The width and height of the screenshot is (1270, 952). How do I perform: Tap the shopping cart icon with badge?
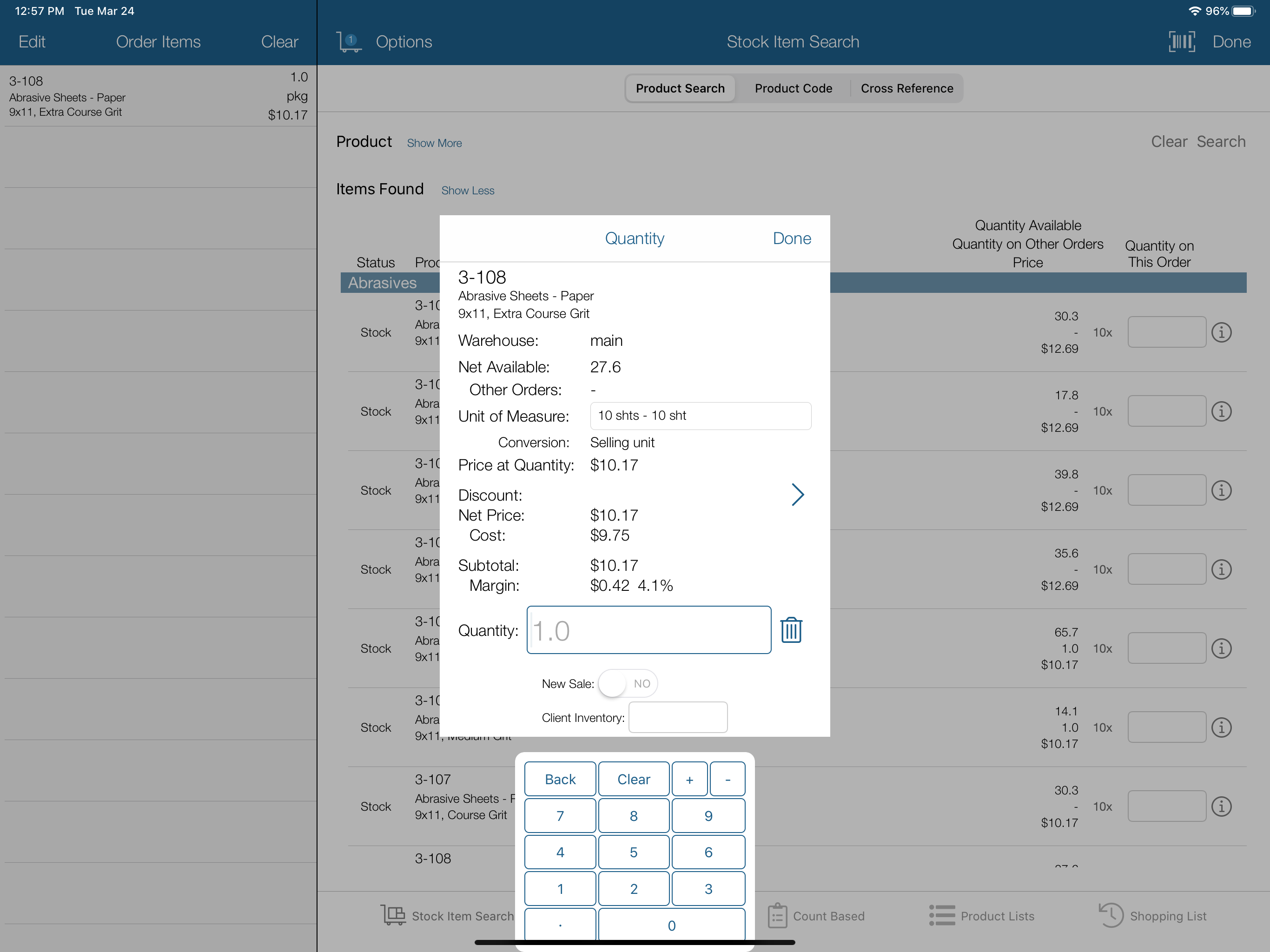tap(349, 42)
